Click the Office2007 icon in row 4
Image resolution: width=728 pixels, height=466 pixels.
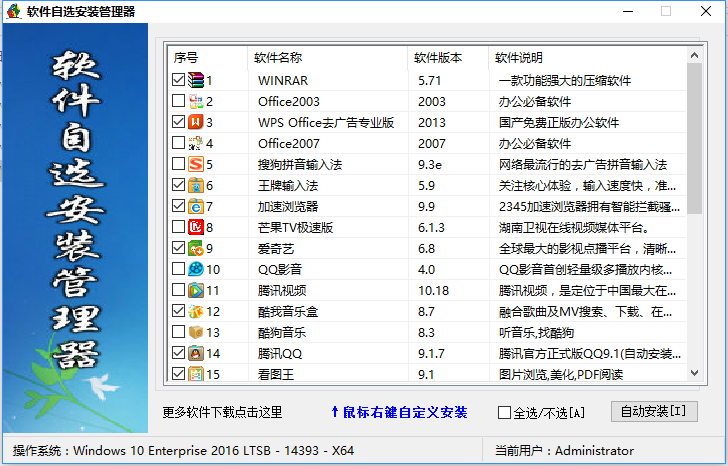pyautogui.click(x=196, y=143)
